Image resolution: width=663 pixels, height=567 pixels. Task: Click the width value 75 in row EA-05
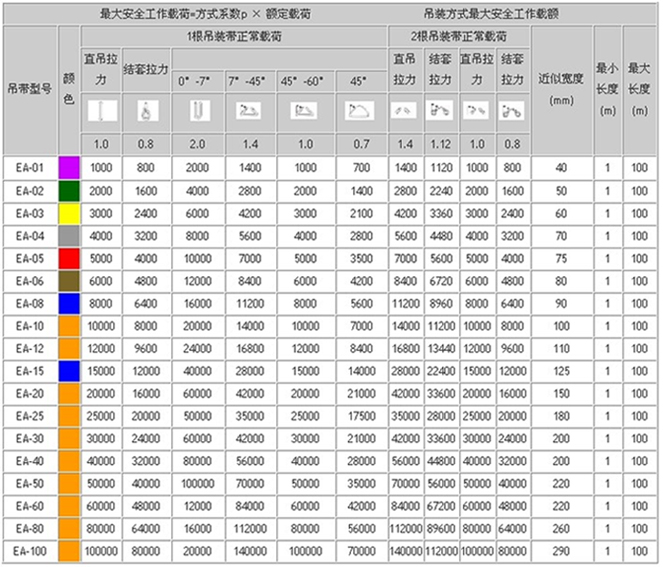pyautogui.click(x=561, y=258)
